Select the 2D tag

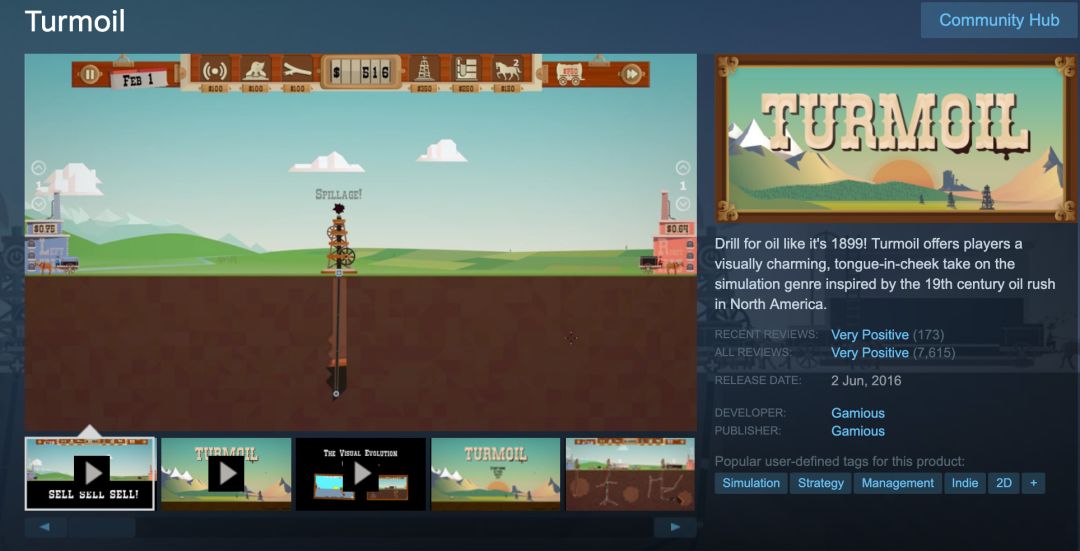(1004, 483)
